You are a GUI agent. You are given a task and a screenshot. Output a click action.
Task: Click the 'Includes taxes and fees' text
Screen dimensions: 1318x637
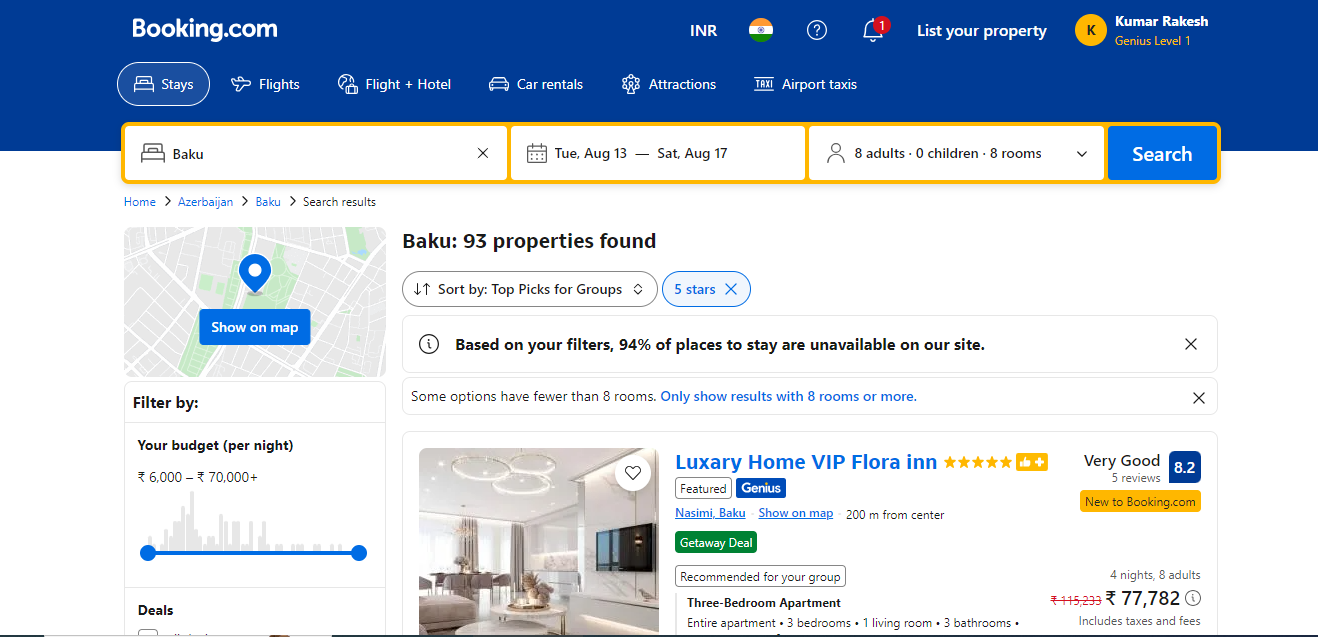(1140, 621)
